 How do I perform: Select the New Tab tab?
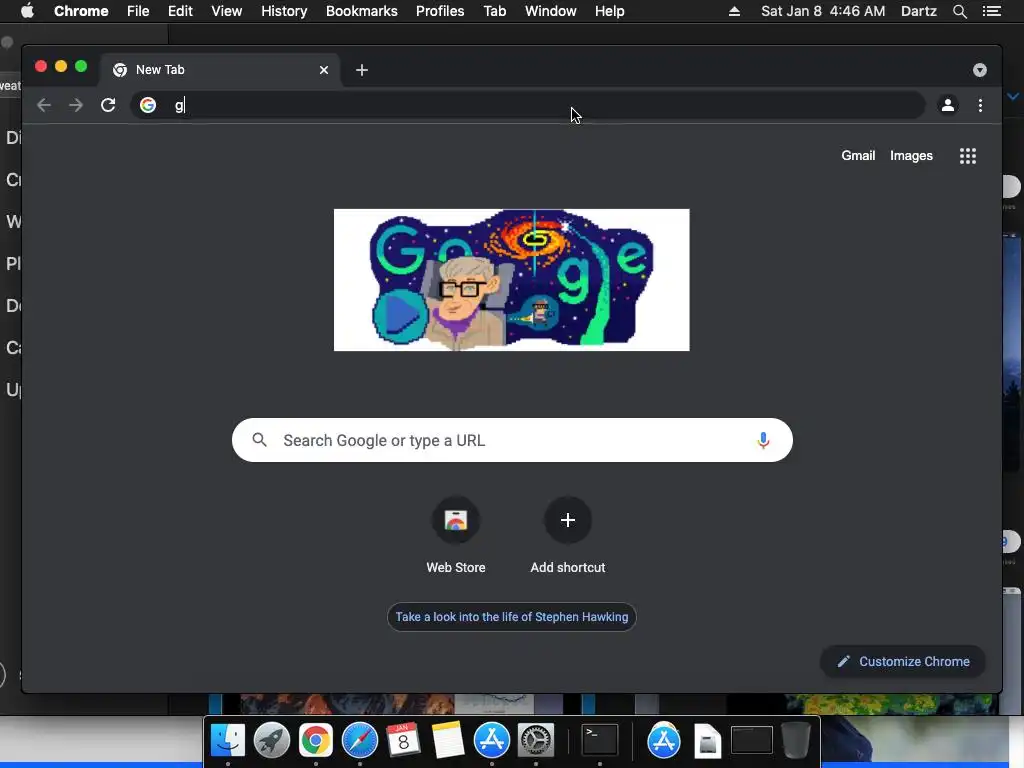pyautogui.click(x=219, y=70)
